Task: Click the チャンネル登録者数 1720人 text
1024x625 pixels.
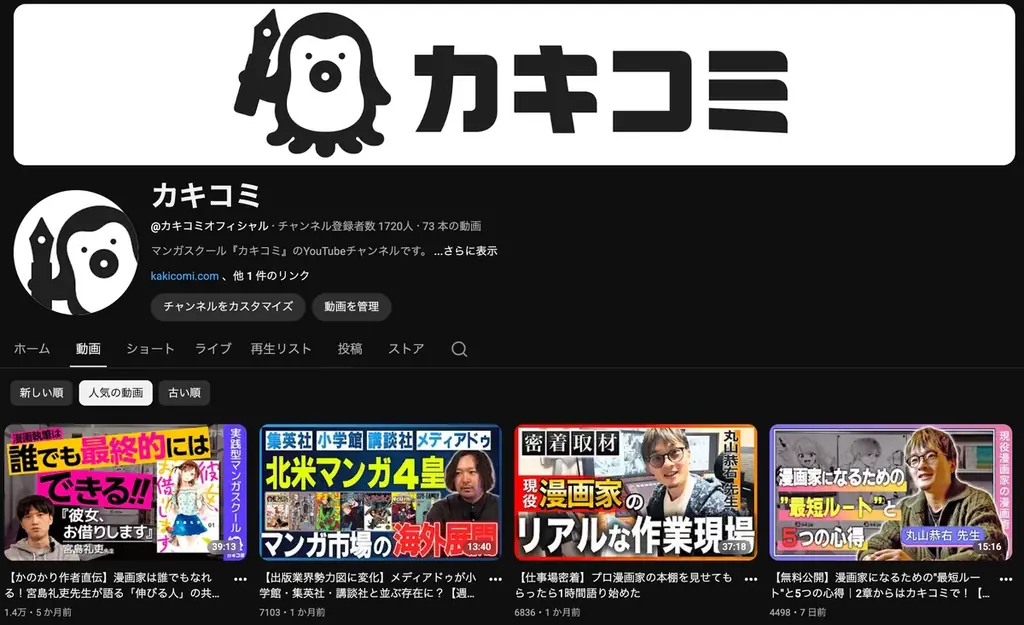Action: pyautogui.click(x=345, y=226)
